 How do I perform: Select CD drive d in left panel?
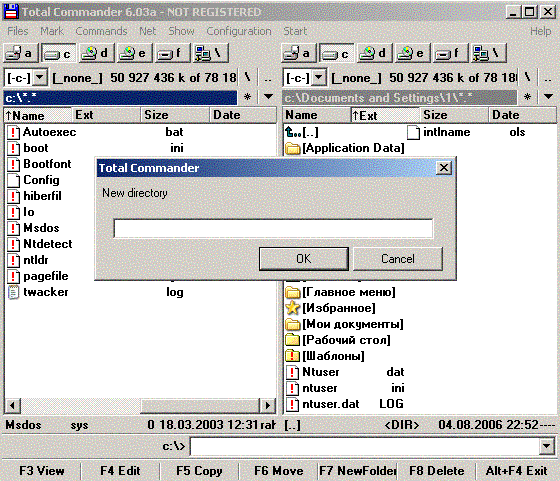coord(96,54)
